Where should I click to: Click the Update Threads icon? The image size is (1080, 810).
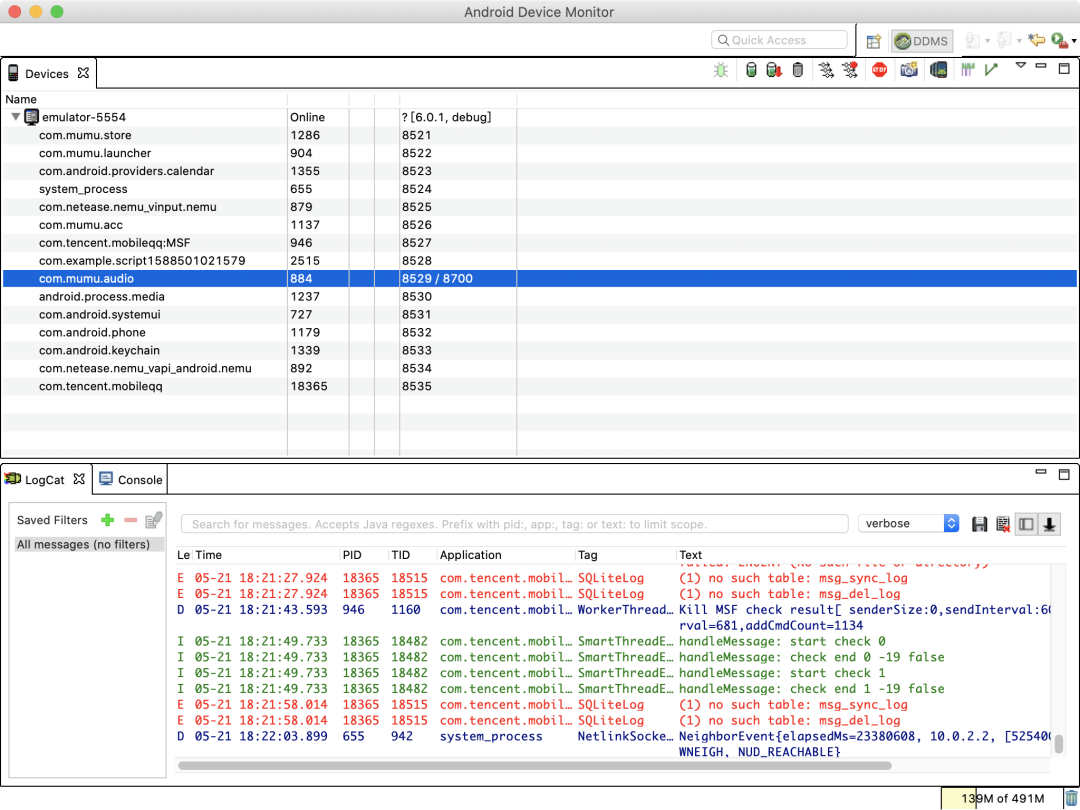click(x=826, y=70)
